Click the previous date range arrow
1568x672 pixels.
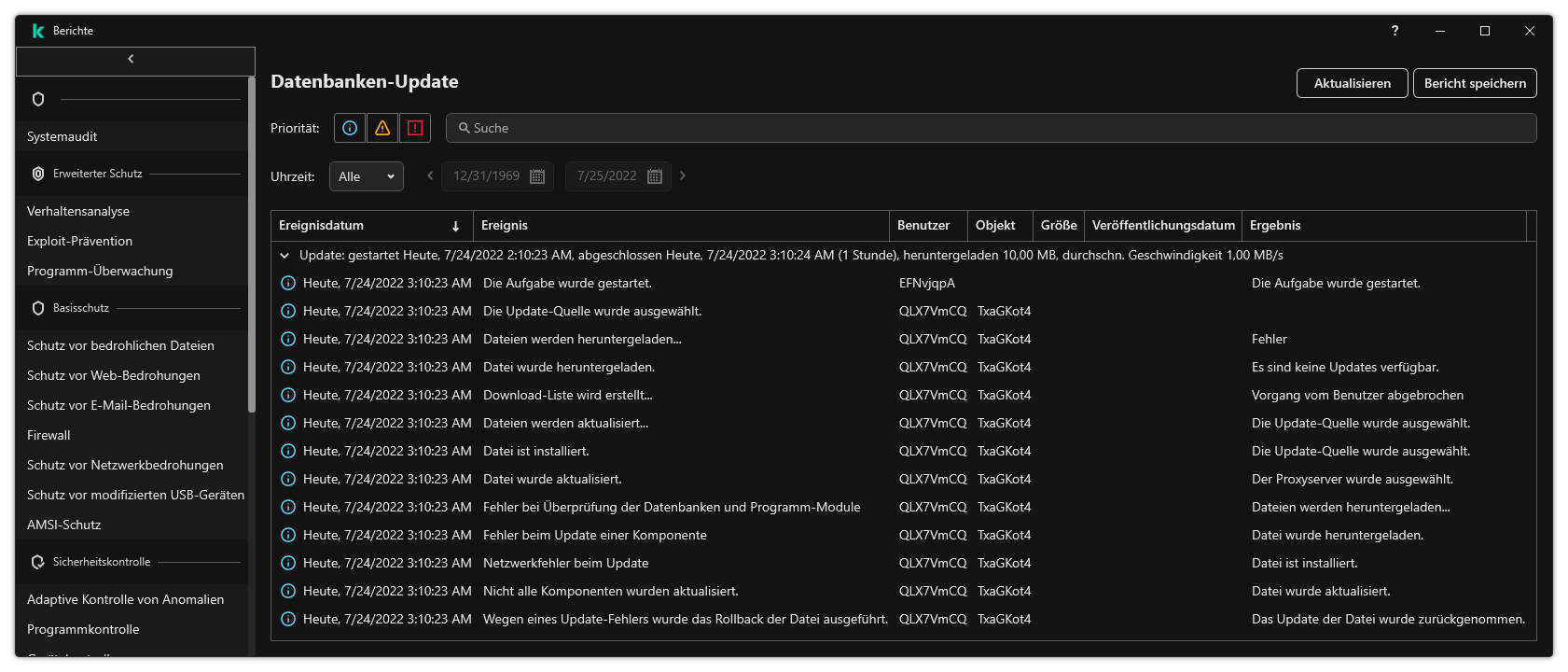pyautogui.click(x=430, y=175)
